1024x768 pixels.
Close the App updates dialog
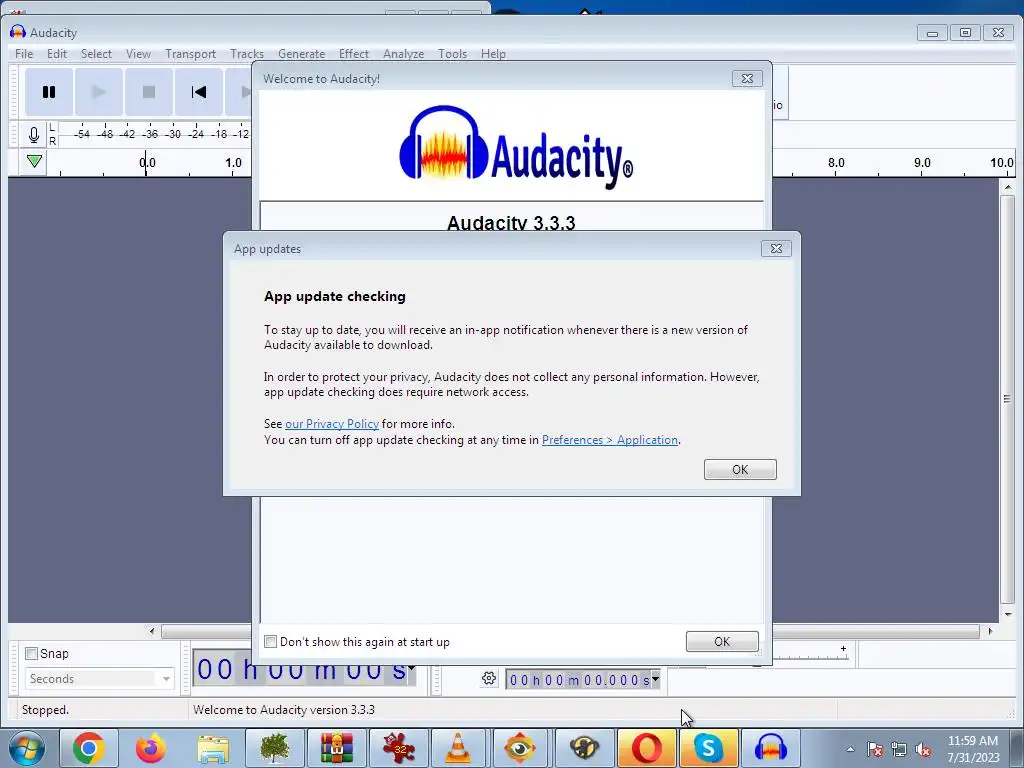(x=776, y=248)
